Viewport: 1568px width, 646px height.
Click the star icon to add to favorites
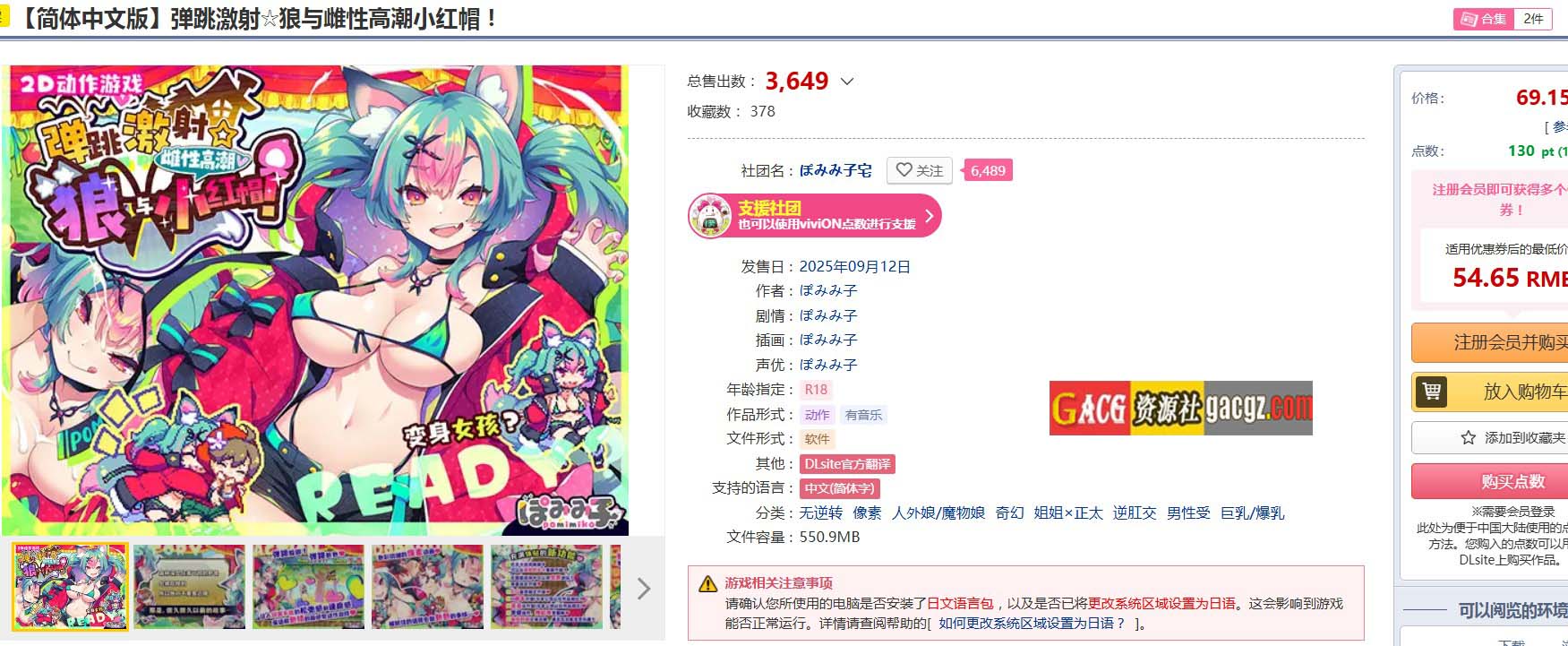(1468, 438)
